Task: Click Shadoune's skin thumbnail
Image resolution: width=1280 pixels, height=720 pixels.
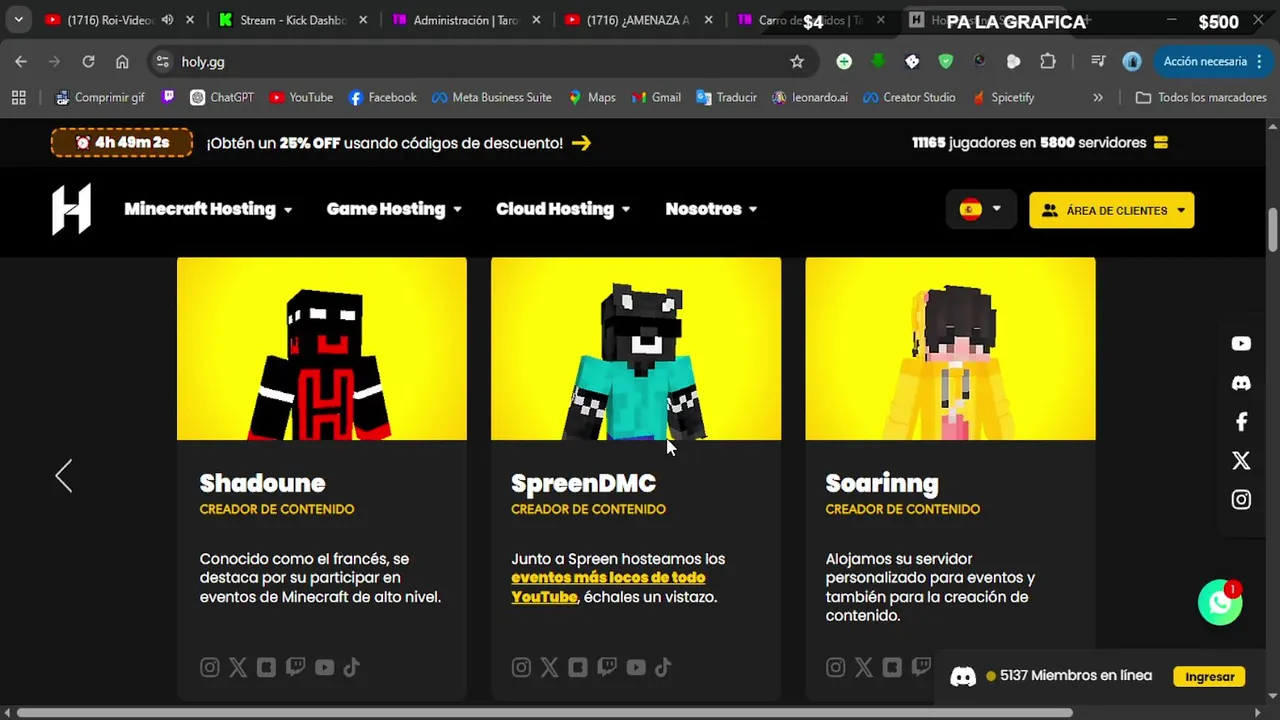Action: coord(322,349)
